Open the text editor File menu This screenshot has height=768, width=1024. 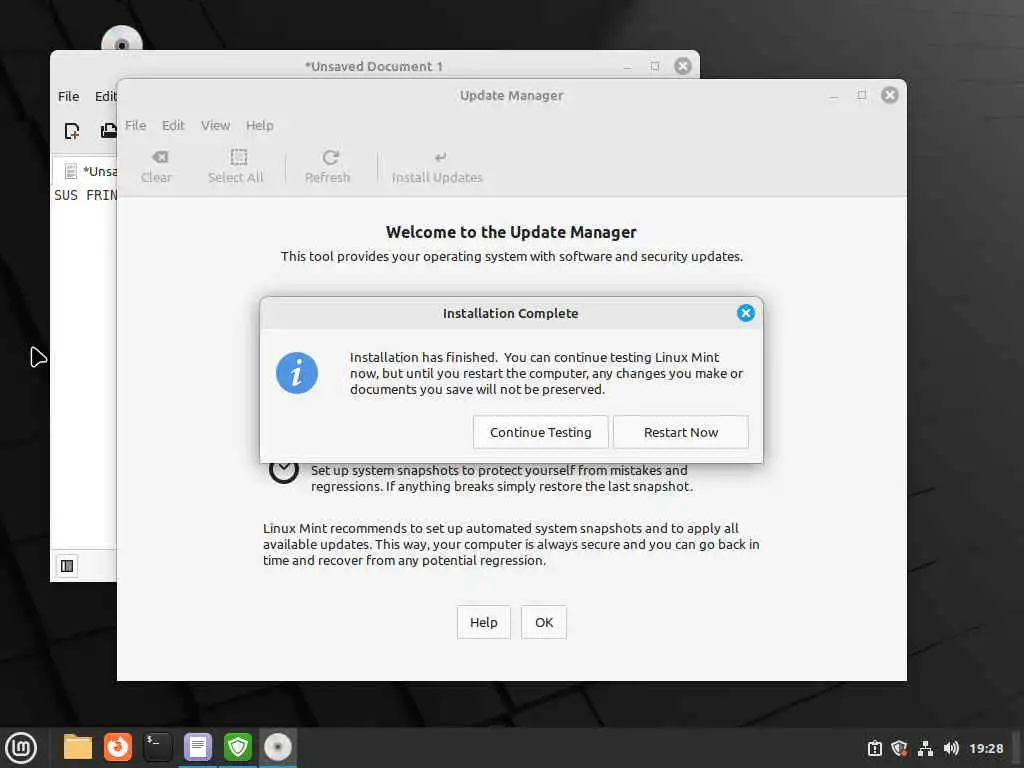tap(68, 97)
